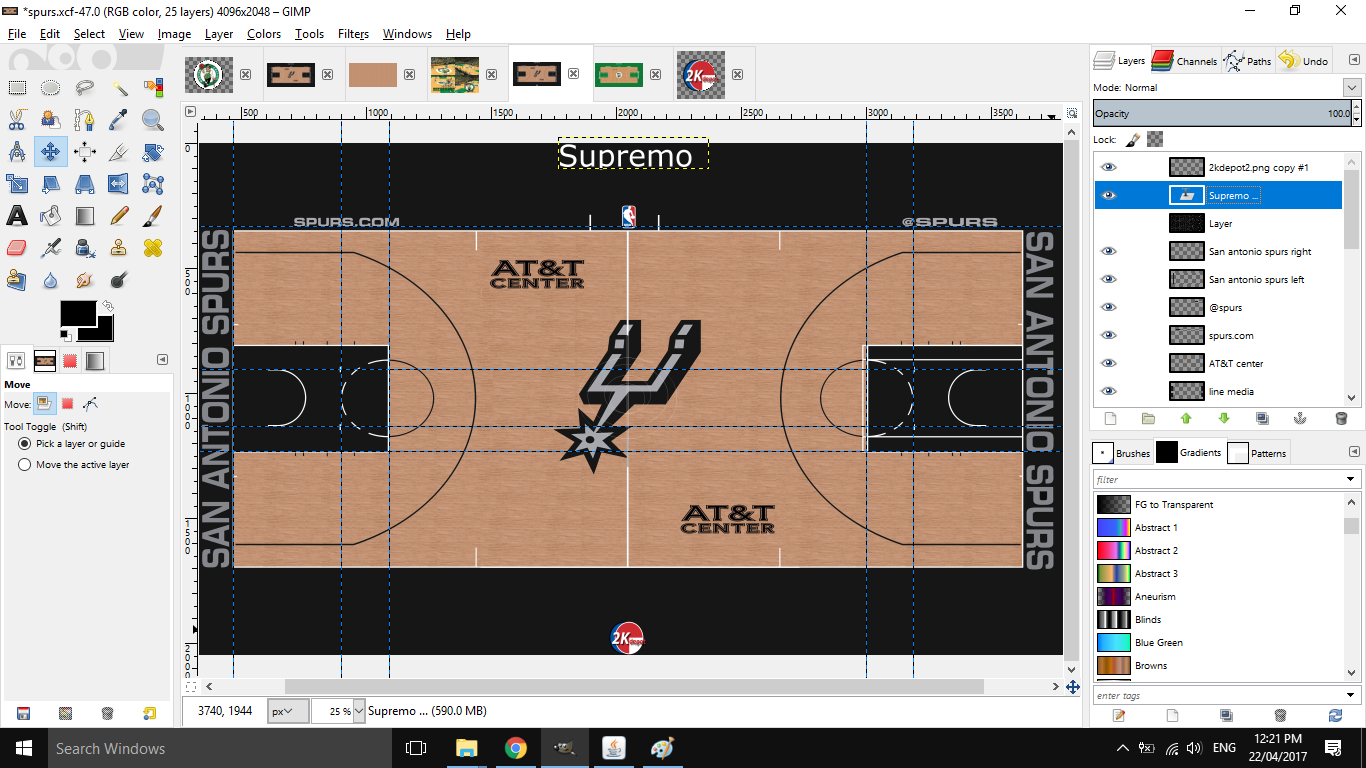This screenshot has height=768, width=1366.
Task: Switch to the Patterns tab
Action: (1258, 453)
